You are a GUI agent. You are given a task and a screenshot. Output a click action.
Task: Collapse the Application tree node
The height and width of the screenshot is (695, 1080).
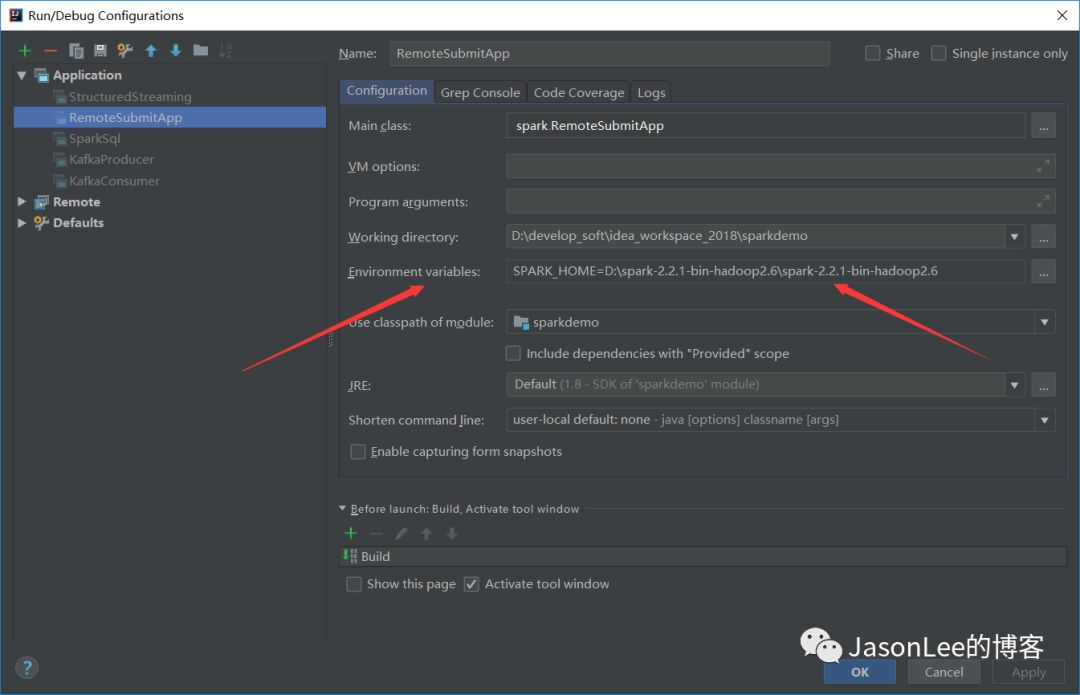tap(21, 74)
